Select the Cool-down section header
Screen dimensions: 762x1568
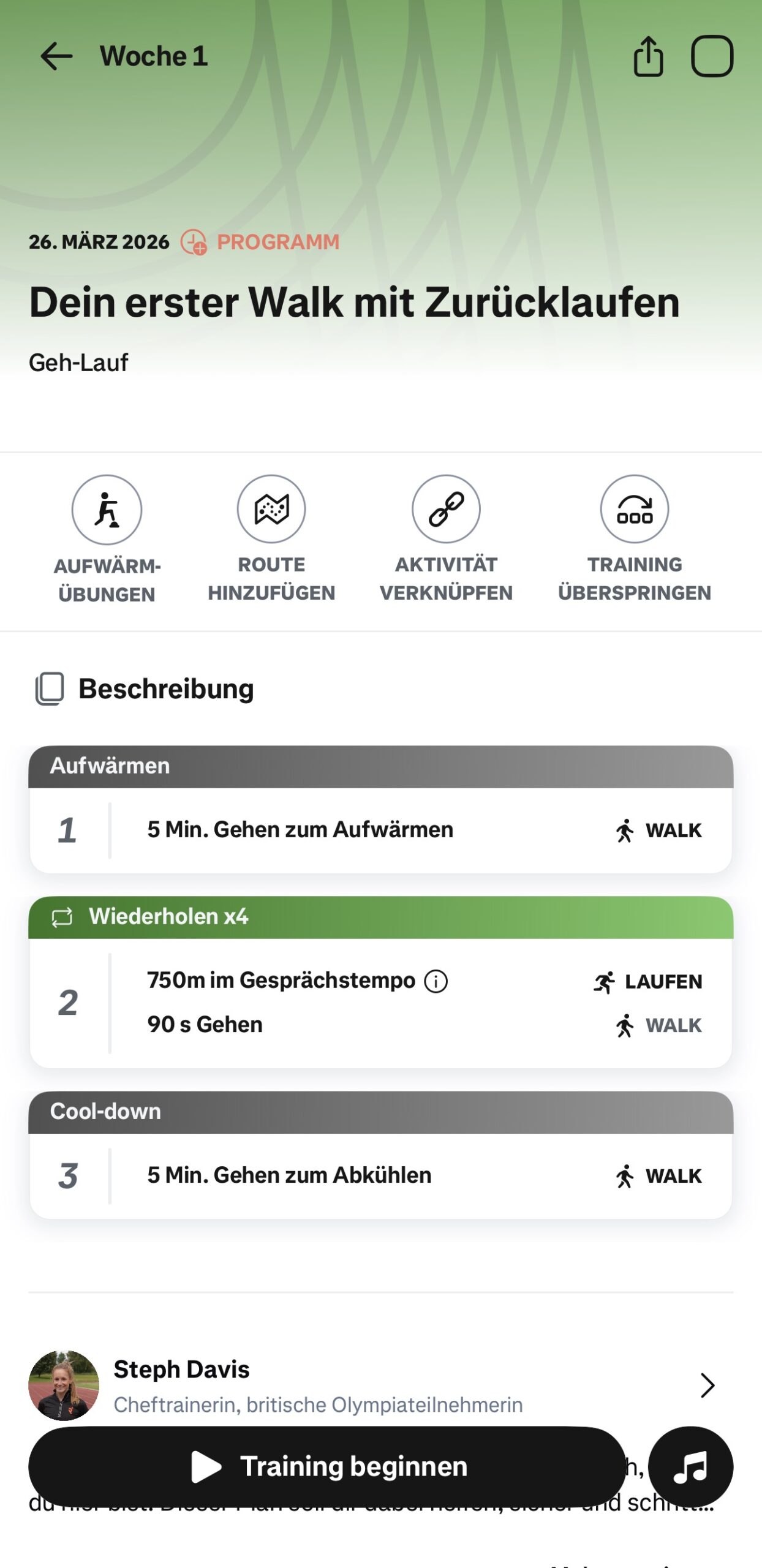pyautogui.click(x=380, y=1112)
